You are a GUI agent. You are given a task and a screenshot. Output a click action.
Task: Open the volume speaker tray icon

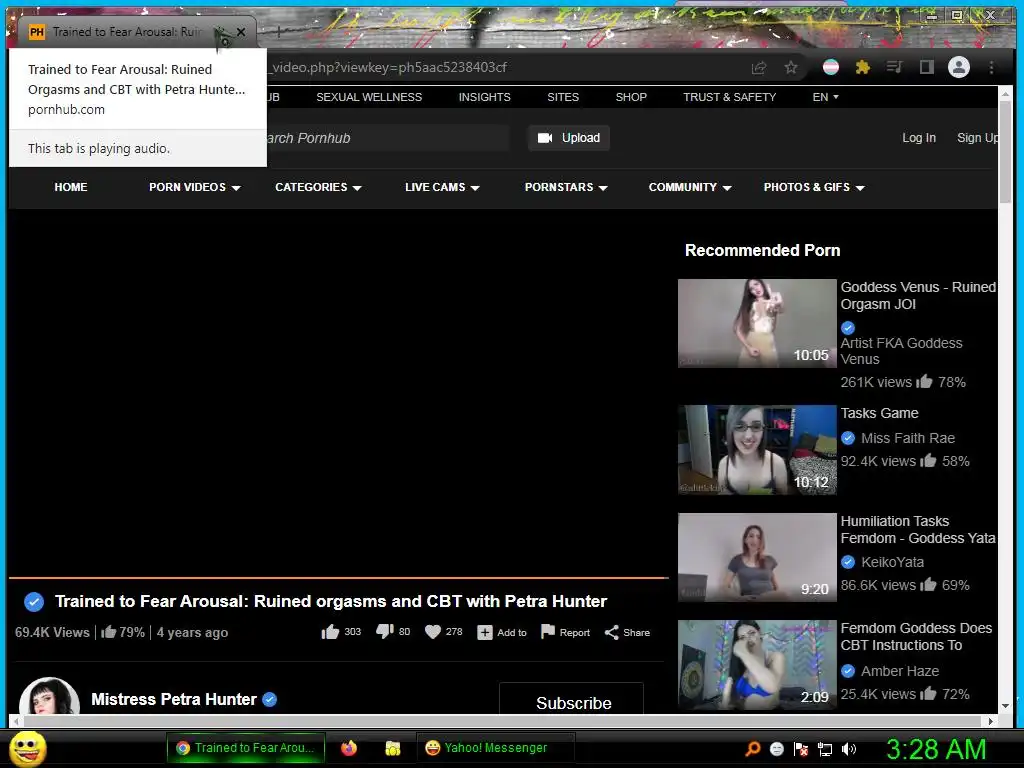(849, 749)
